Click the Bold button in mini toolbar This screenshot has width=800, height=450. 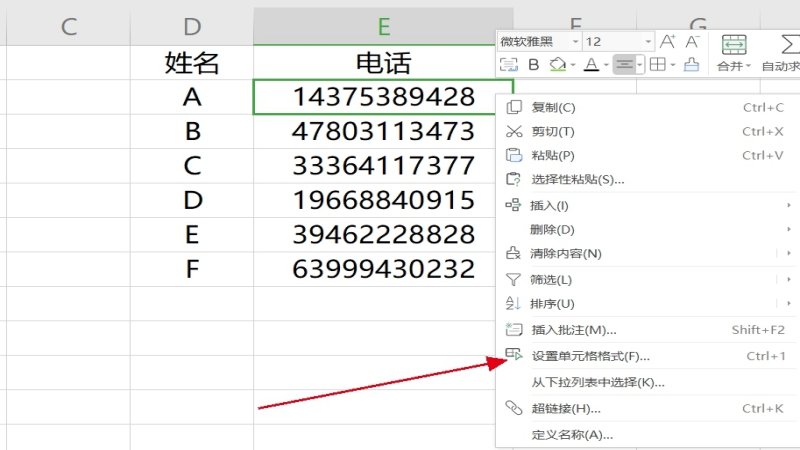pyautogui.click(x=533, y=65)
